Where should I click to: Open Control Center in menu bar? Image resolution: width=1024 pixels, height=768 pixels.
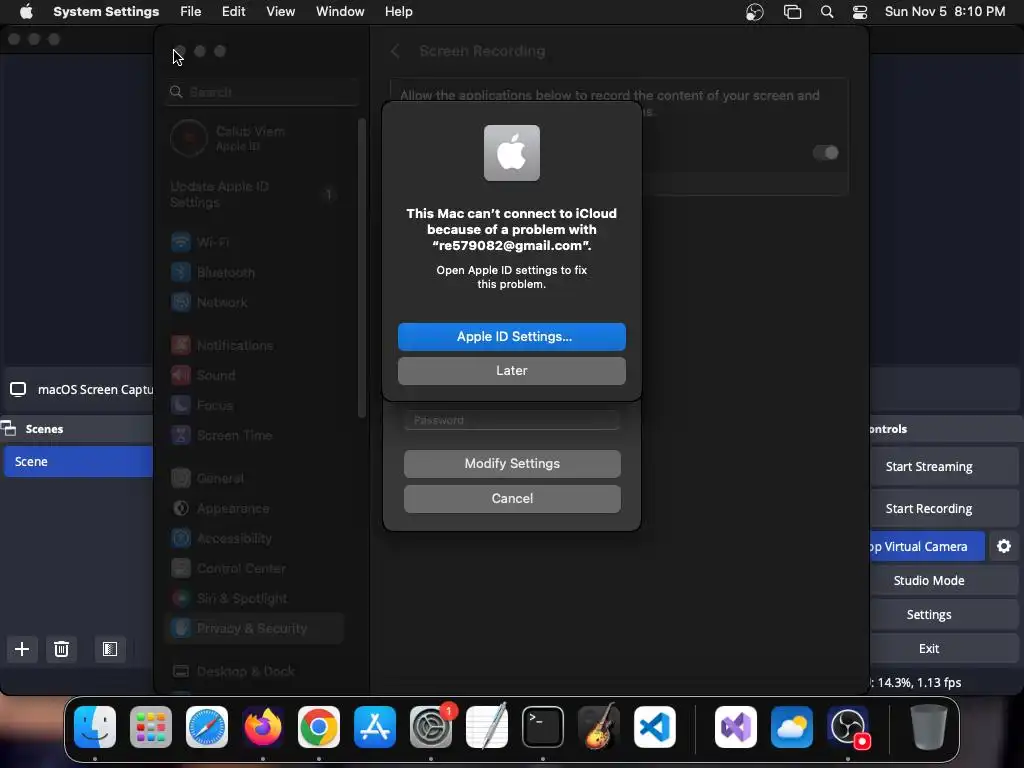coord(860,12)
